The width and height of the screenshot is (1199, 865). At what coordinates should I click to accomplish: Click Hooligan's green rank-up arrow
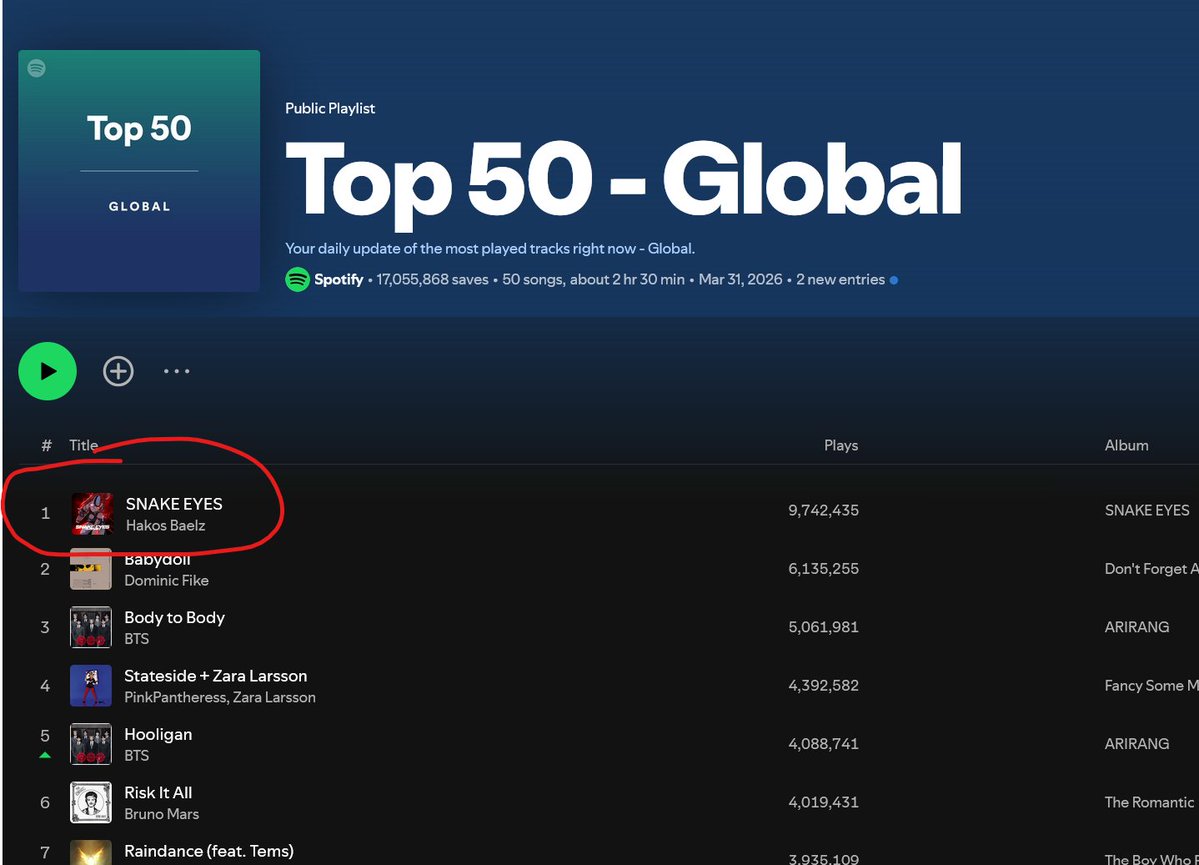pyautogui.click(x=45, y=755)
